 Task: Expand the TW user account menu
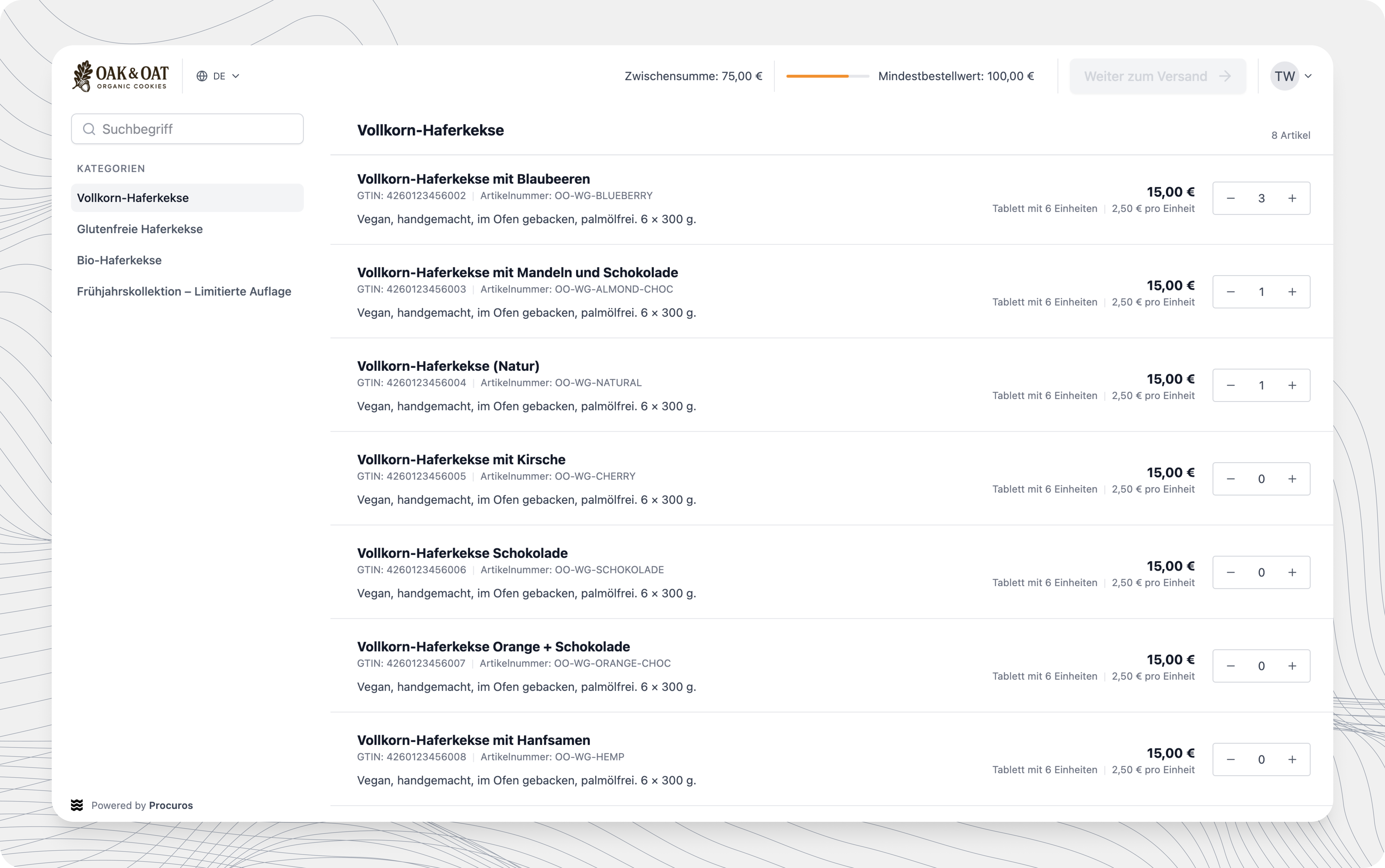(x=1285, y=76)
